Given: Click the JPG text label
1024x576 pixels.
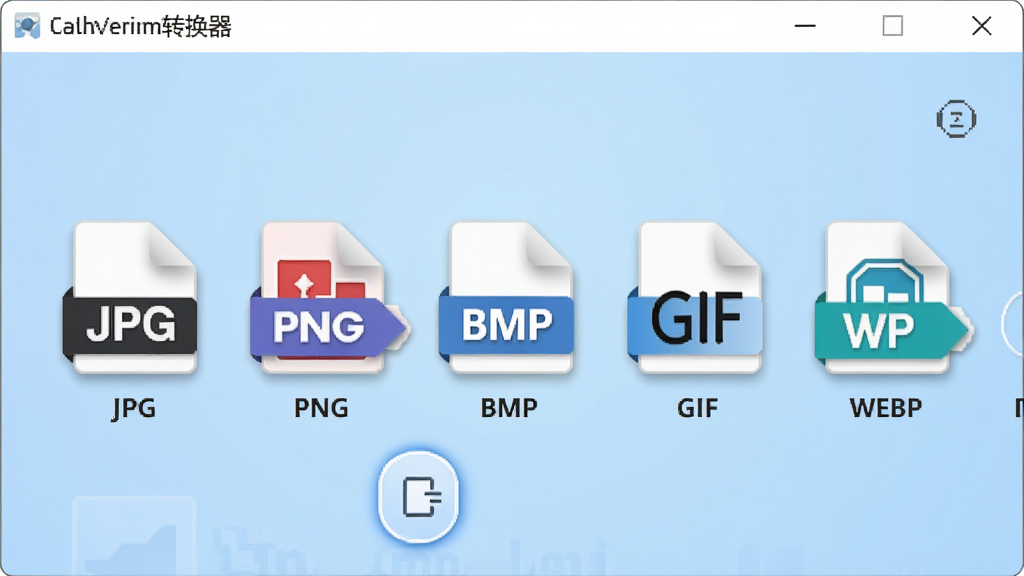Looking at the screenshot, I should click(134, 408).
